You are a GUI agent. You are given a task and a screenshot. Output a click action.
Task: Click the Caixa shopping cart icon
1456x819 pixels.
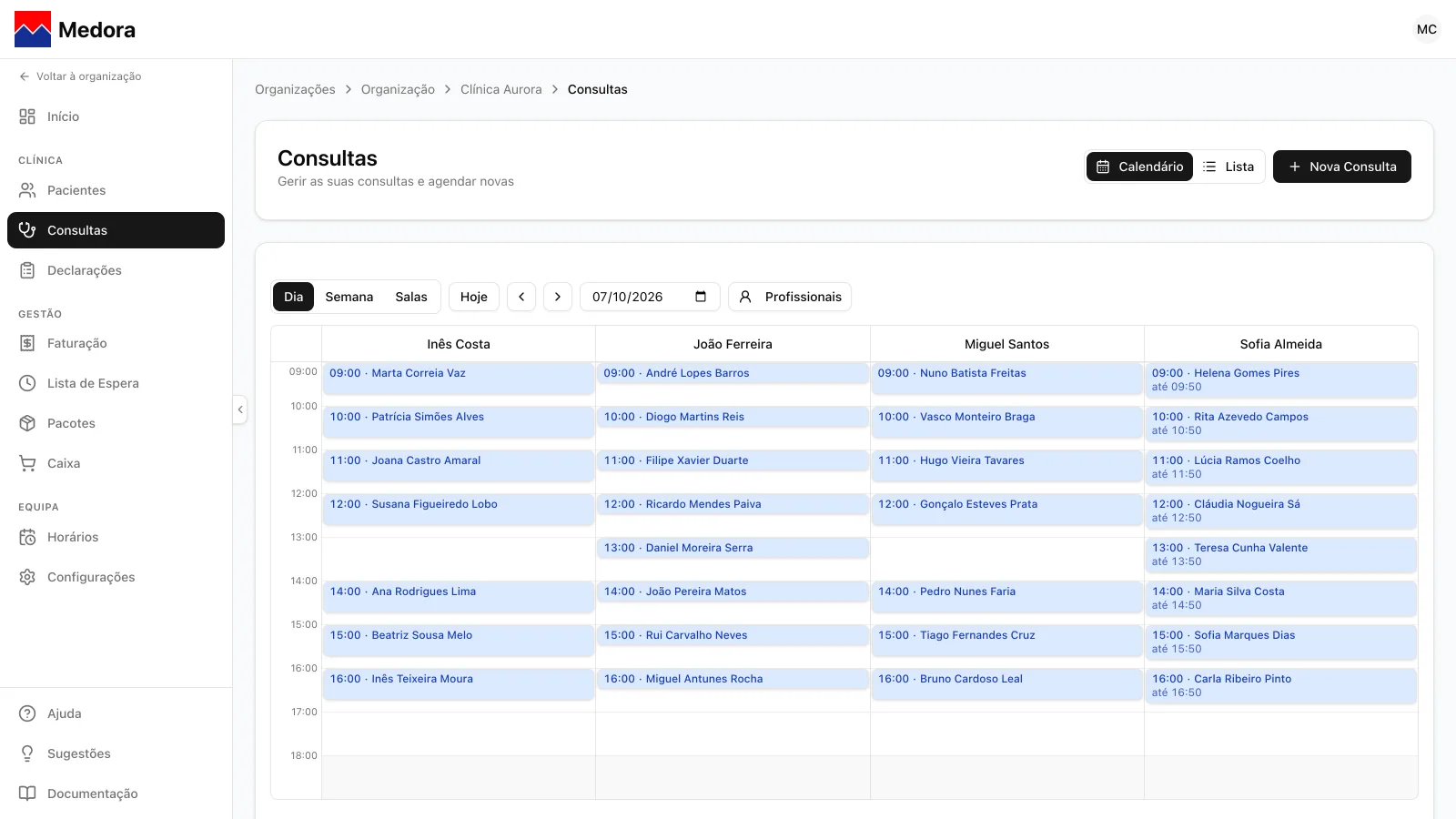click(x=27, y=463)
